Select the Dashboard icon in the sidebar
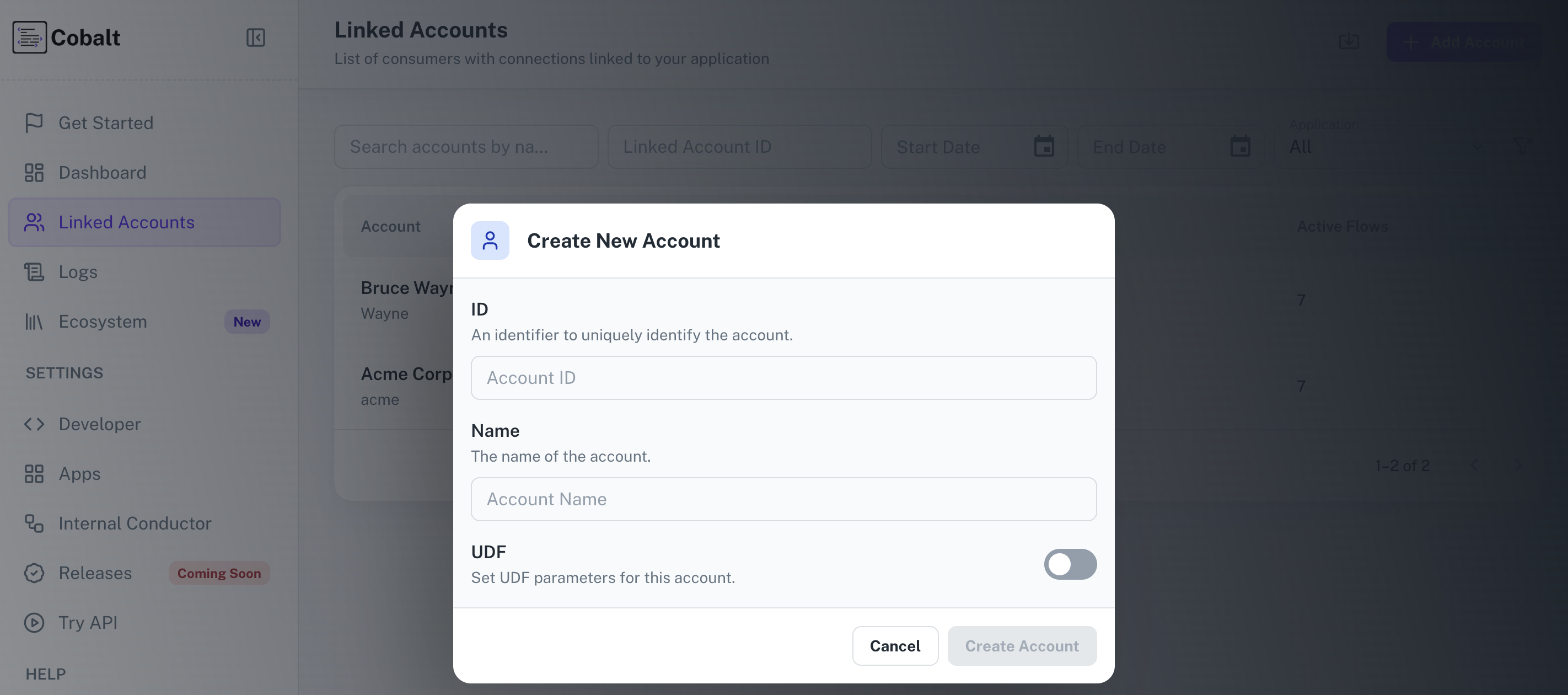 coord(34,173)
